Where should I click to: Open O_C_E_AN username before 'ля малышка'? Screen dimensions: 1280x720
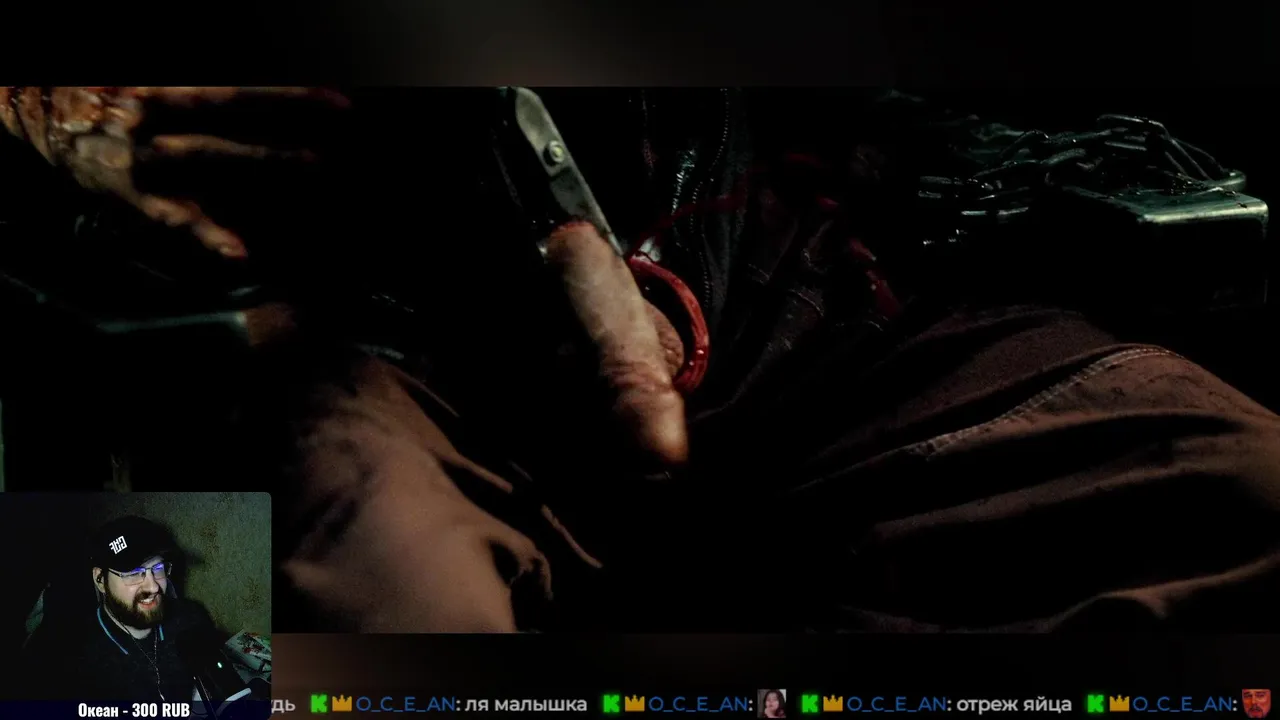pyautogui.click(x=406, y=704)
